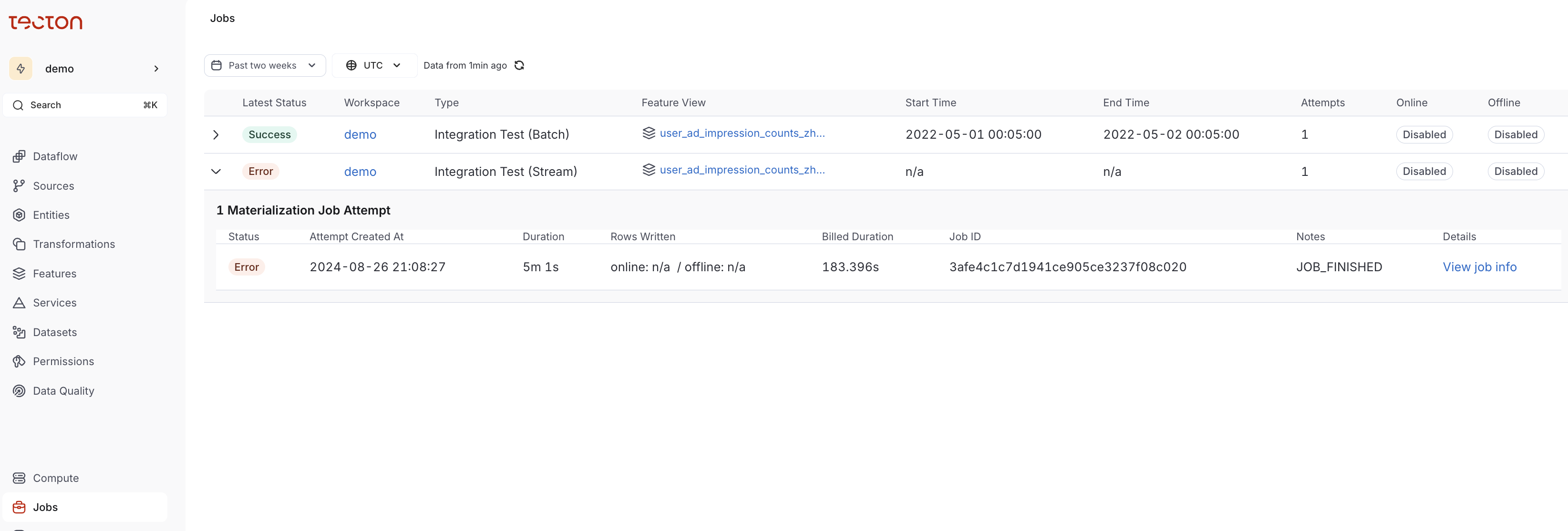Collapse the Error job row
The height and width of the screenshot is (531, 1568).
click(x=216, y=172)
